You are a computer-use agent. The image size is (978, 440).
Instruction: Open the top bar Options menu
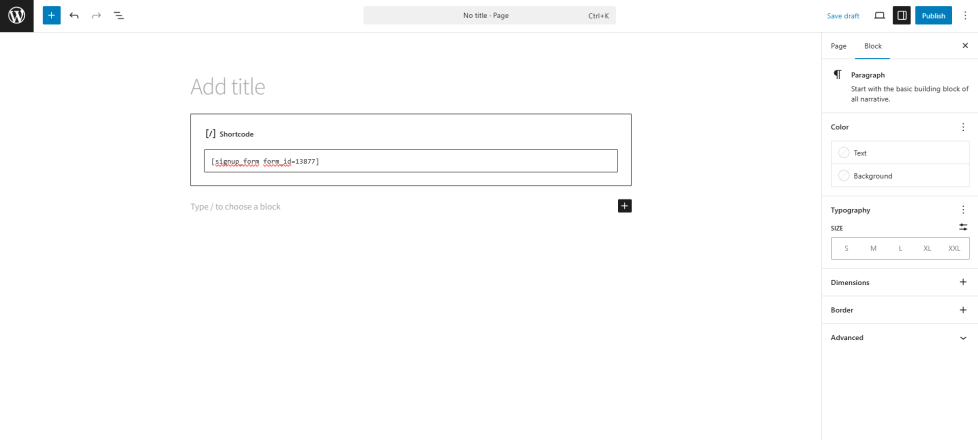[965, 16]
